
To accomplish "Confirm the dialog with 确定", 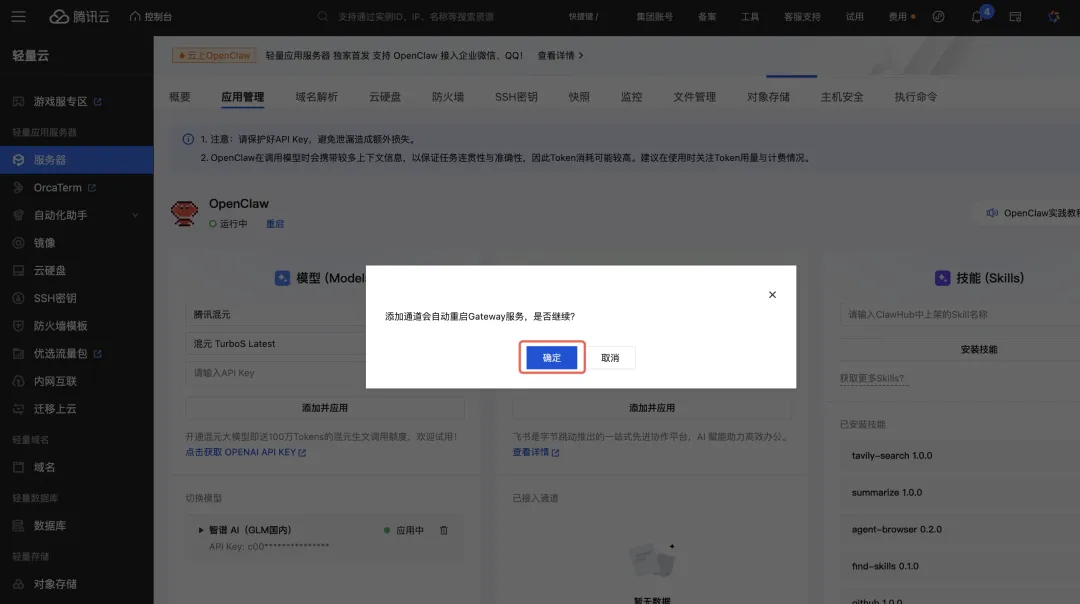I will click(552, 357).
